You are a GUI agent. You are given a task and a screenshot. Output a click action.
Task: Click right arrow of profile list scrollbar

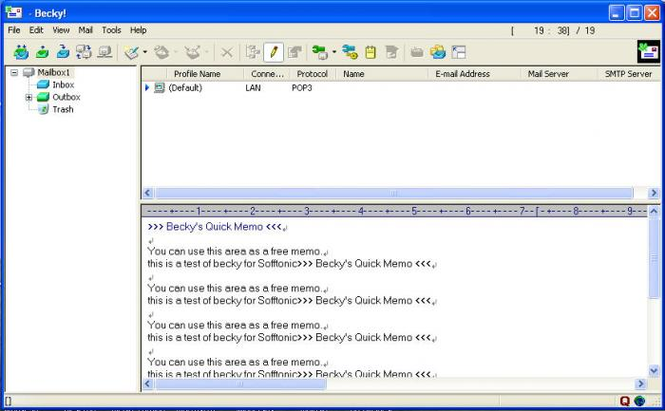click(x=654, y=193)
